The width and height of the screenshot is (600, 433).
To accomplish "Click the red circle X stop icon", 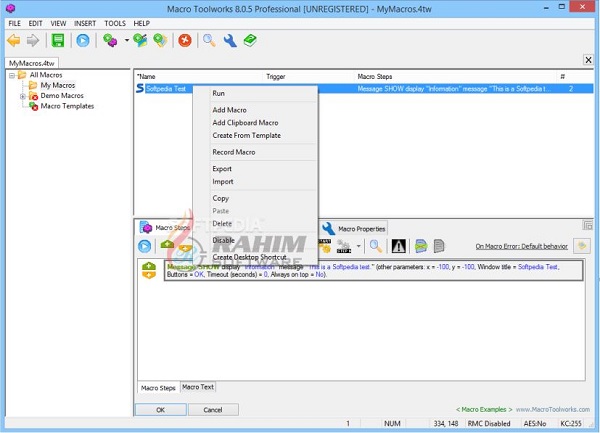I will 185,41.
